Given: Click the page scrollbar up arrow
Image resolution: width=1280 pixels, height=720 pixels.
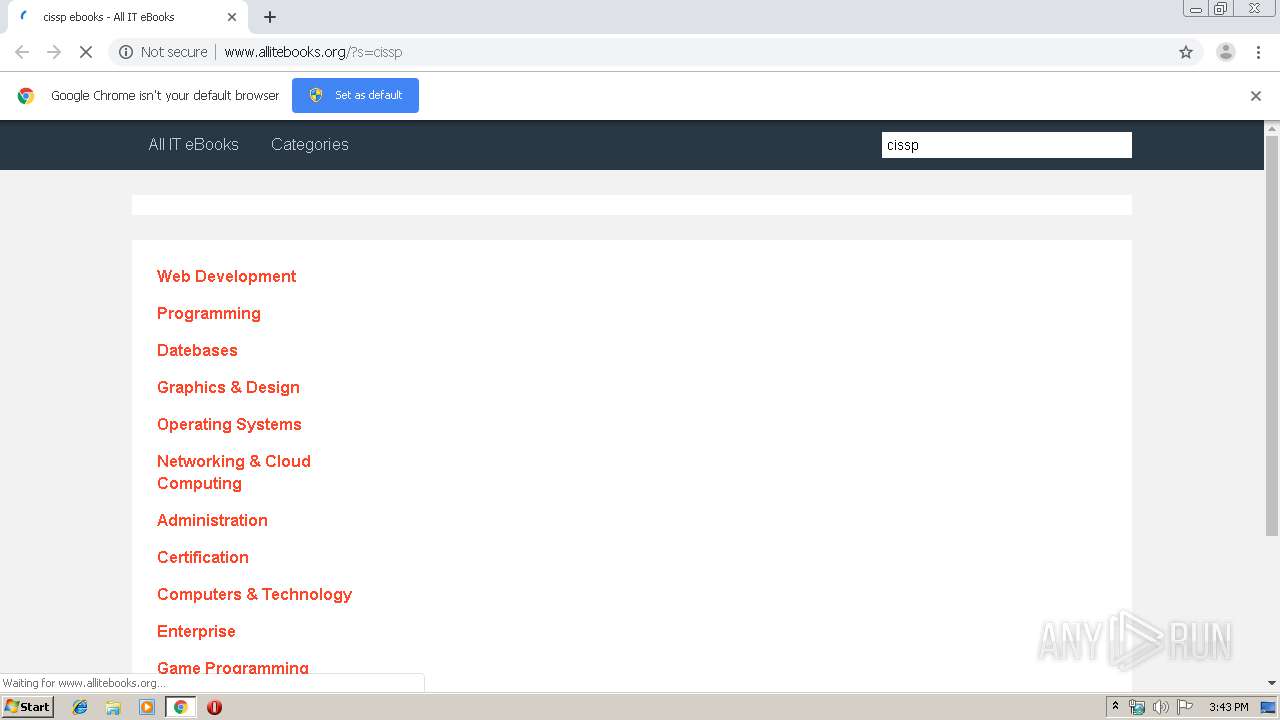Looking at the screenshot, I should (x=1272, y=128).
